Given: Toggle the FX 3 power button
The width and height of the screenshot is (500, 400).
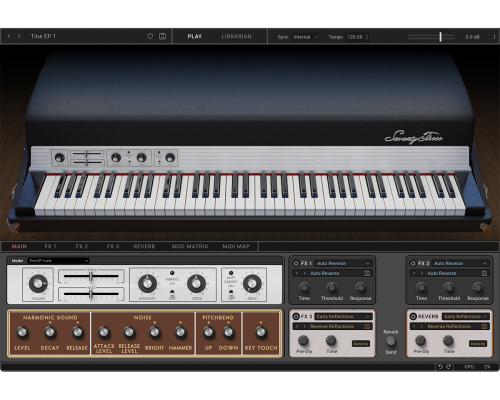Looking at the screenshot, I should 296,316.
